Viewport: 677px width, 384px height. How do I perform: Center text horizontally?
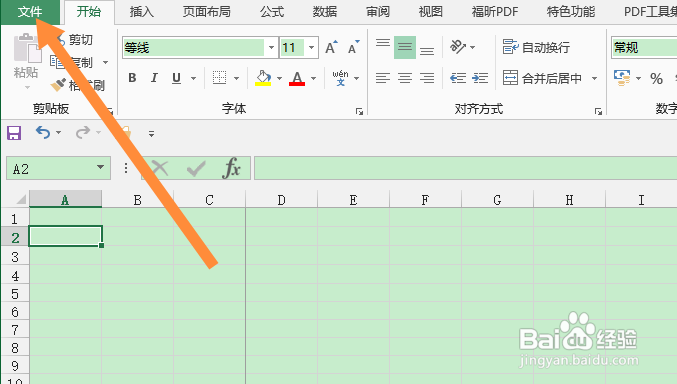(x=405, y=78)
